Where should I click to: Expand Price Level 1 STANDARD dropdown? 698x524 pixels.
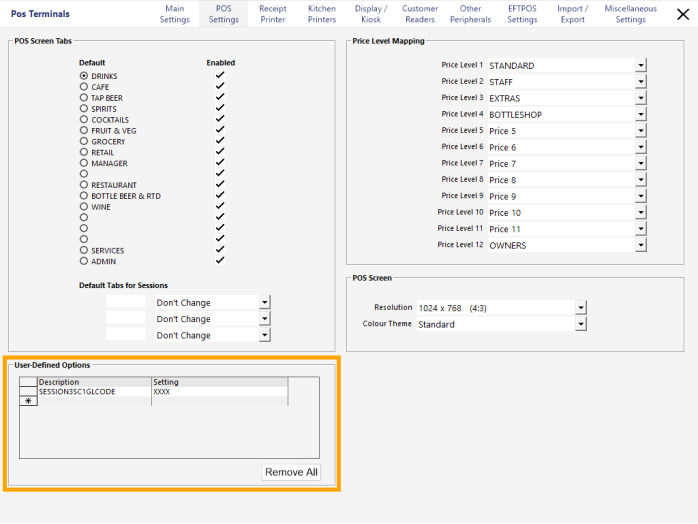pyautogui.click(x=641, y=65)
